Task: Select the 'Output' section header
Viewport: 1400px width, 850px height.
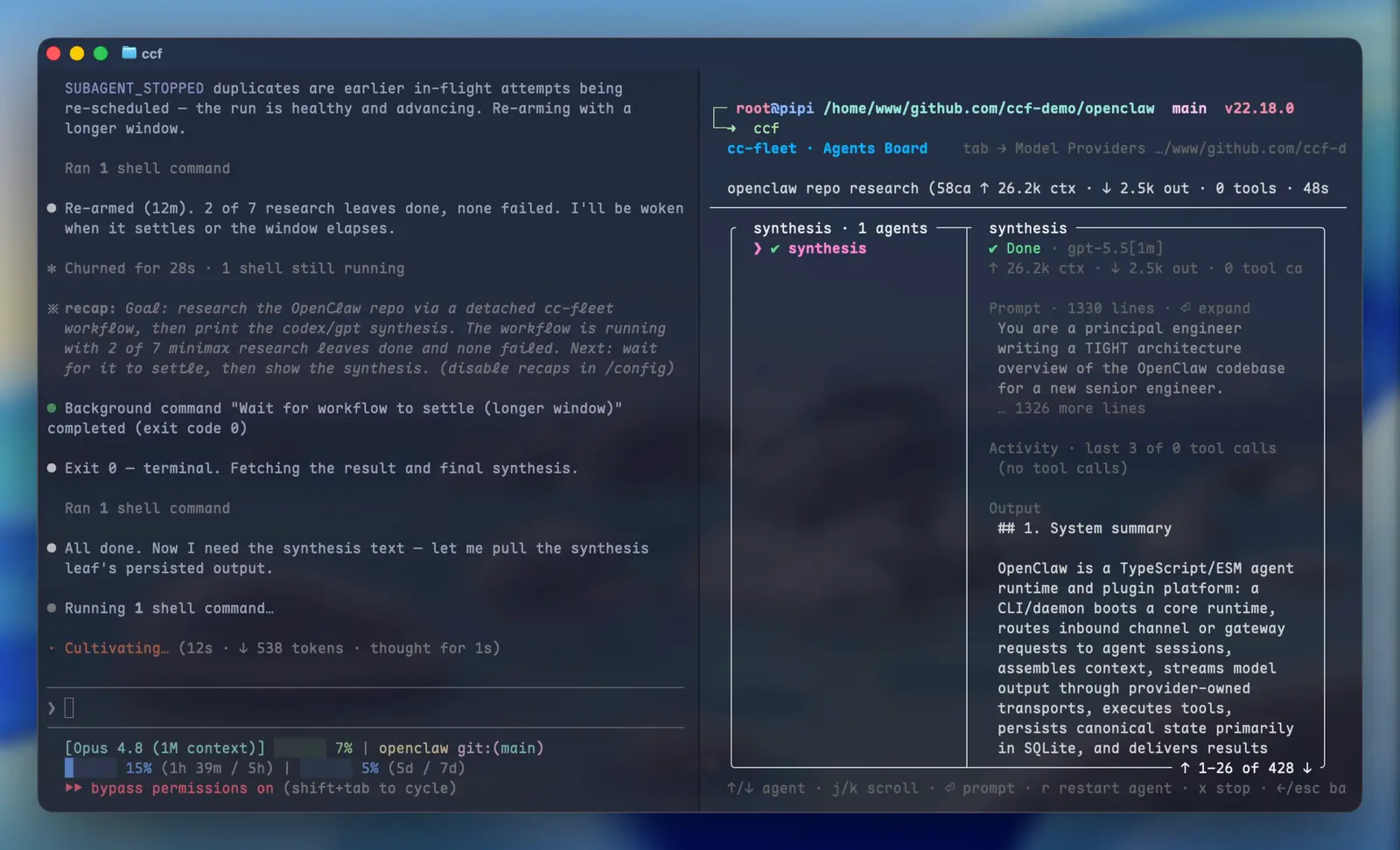Action: [x=1015, y=508]
